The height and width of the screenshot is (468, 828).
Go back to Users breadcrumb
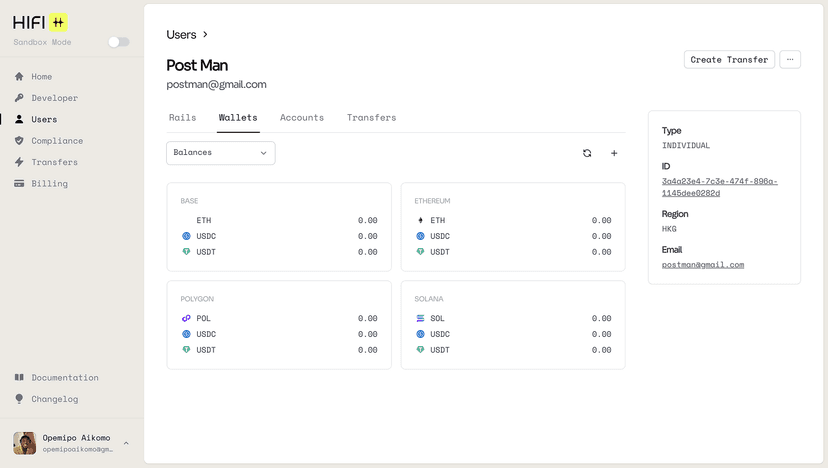[x=181, y=34]
